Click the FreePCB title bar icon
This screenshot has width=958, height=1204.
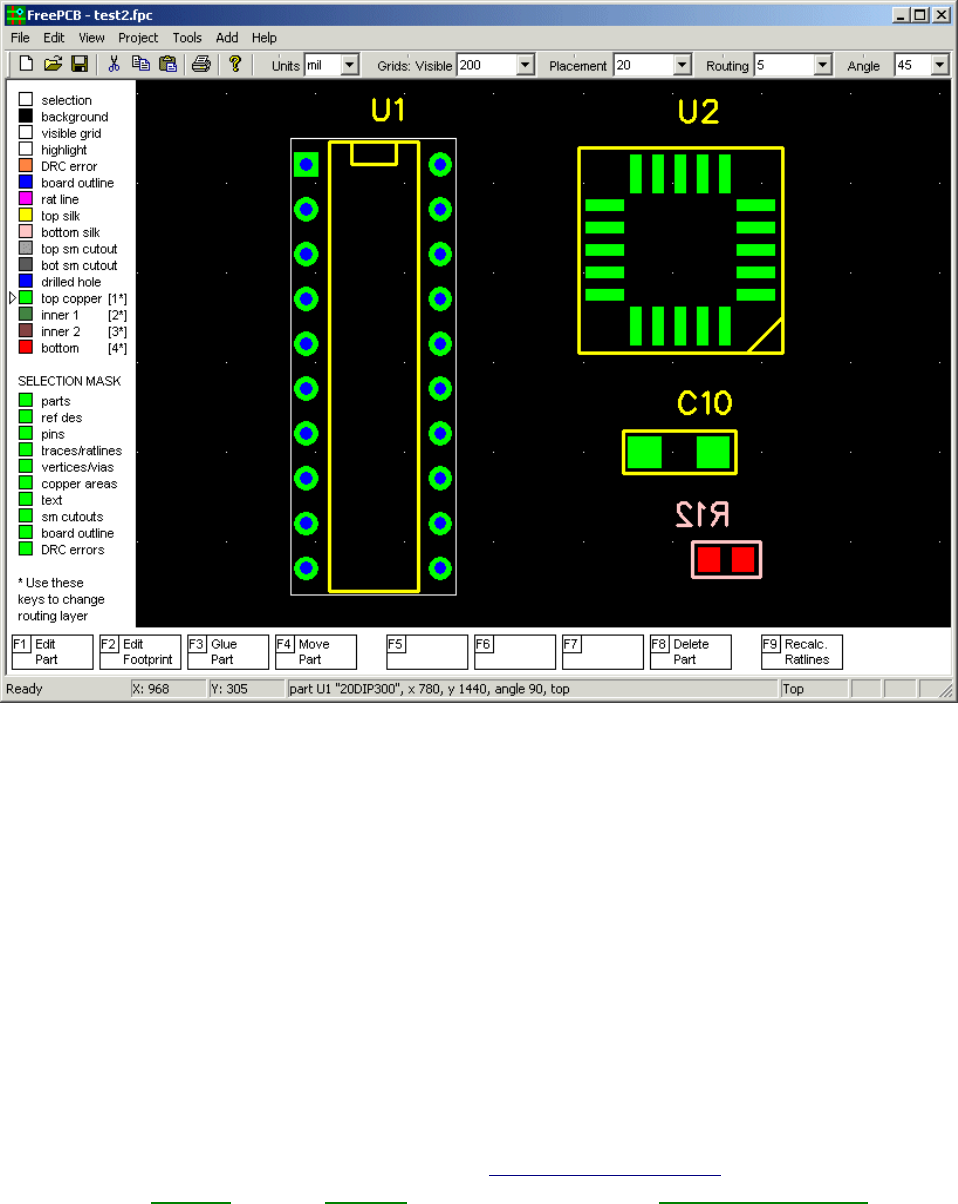(14, 15)
